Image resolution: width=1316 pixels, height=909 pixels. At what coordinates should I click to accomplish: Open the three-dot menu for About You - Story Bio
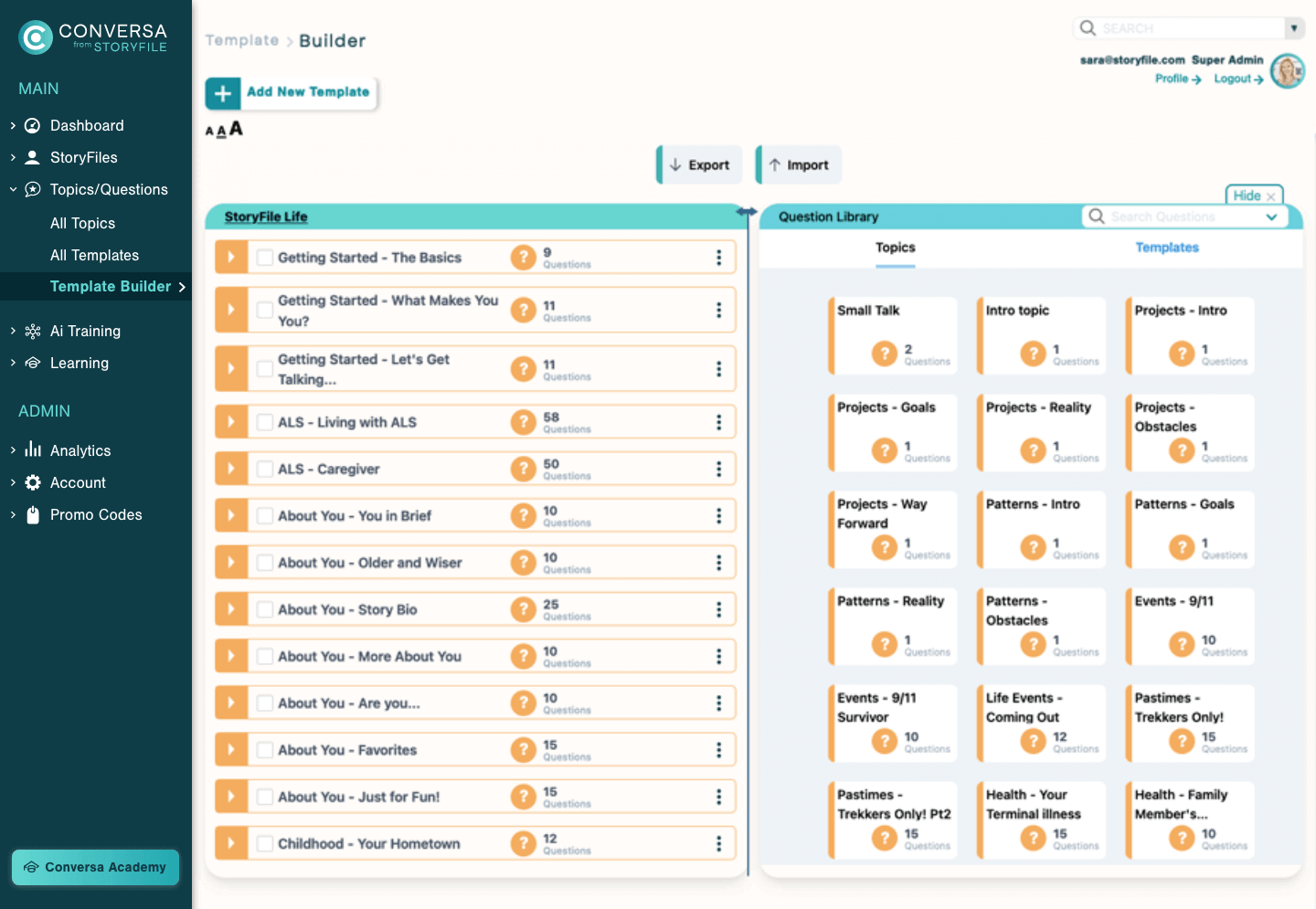tap(719, 609)
